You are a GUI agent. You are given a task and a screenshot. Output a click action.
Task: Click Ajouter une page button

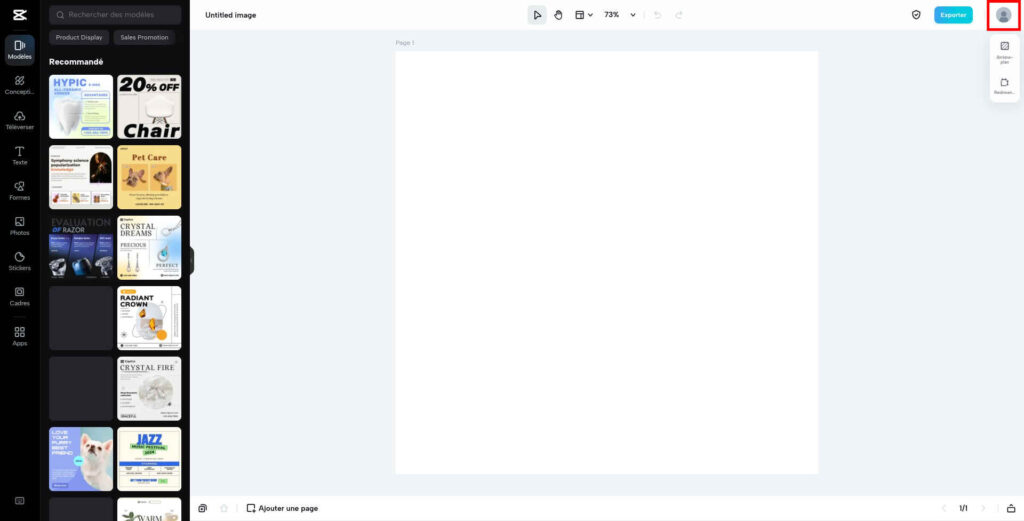click(282, 508)
